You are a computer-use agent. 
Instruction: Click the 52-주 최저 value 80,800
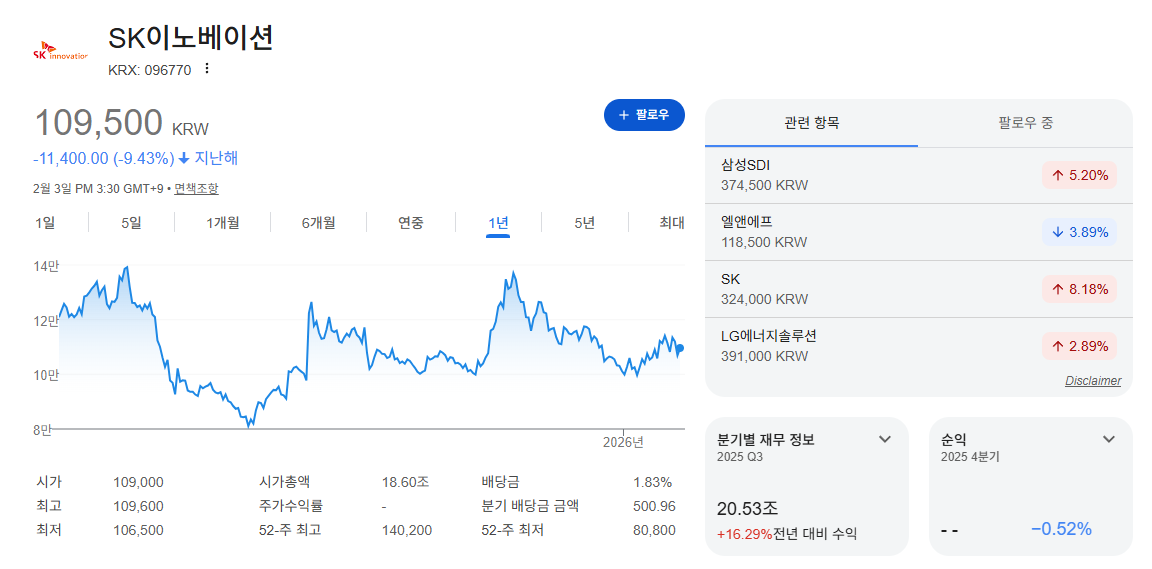click(654, 530)
